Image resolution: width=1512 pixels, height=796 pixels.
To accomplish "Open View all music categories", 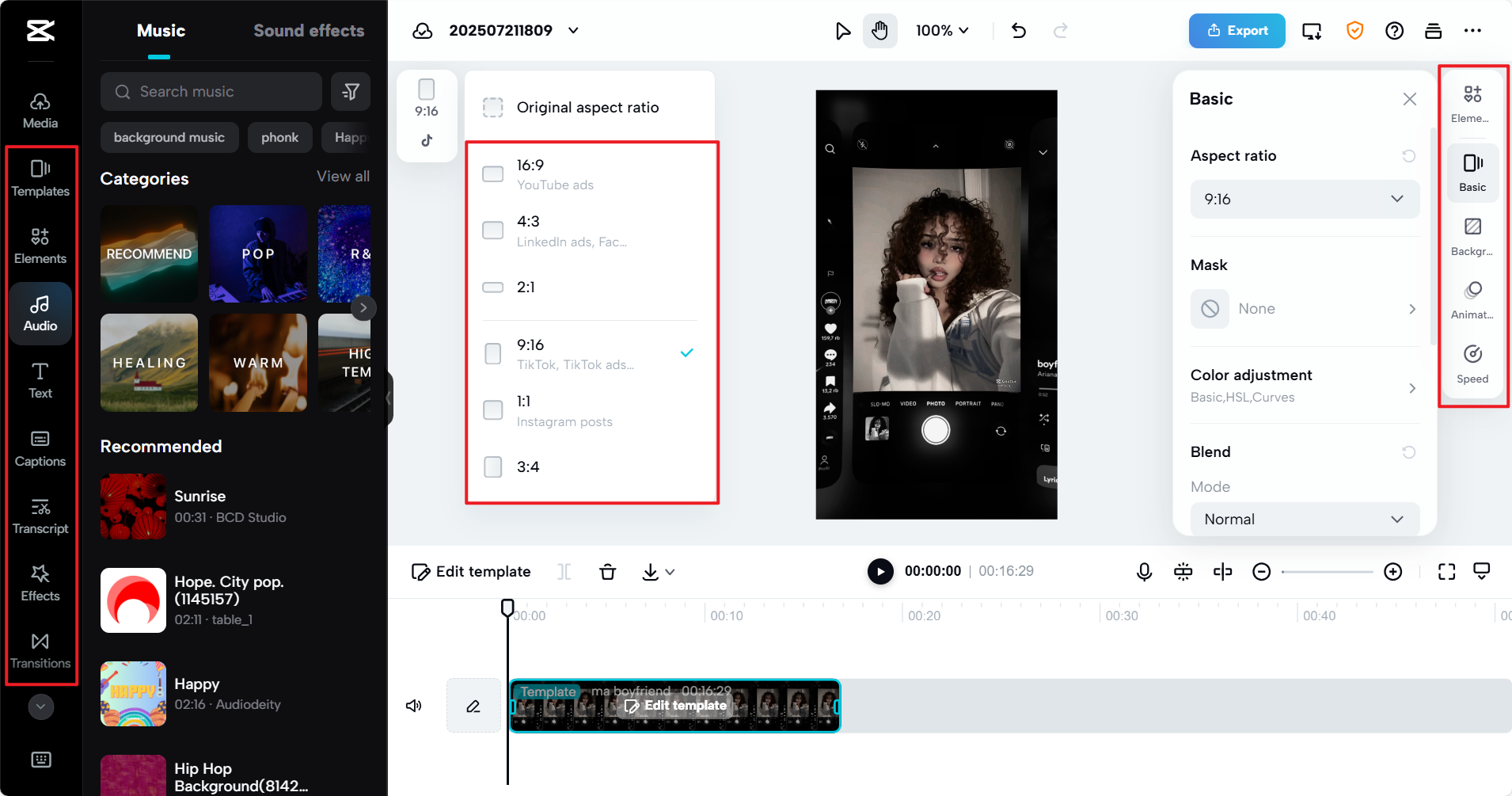I will click(343, 176).
